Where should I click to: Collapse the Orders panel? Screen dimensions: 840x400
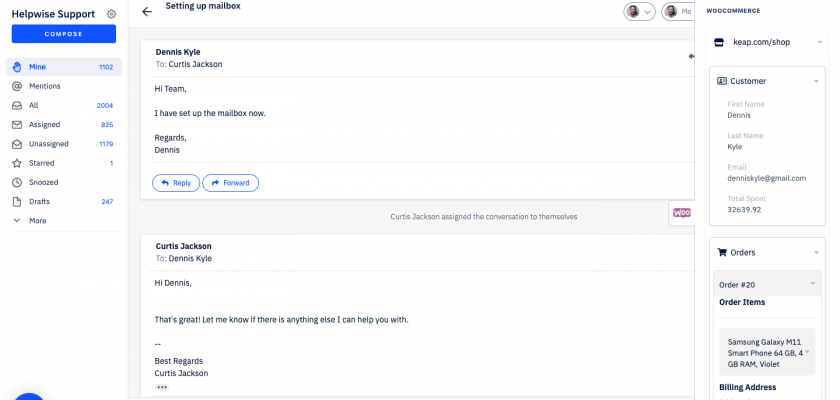coord(817,253)
